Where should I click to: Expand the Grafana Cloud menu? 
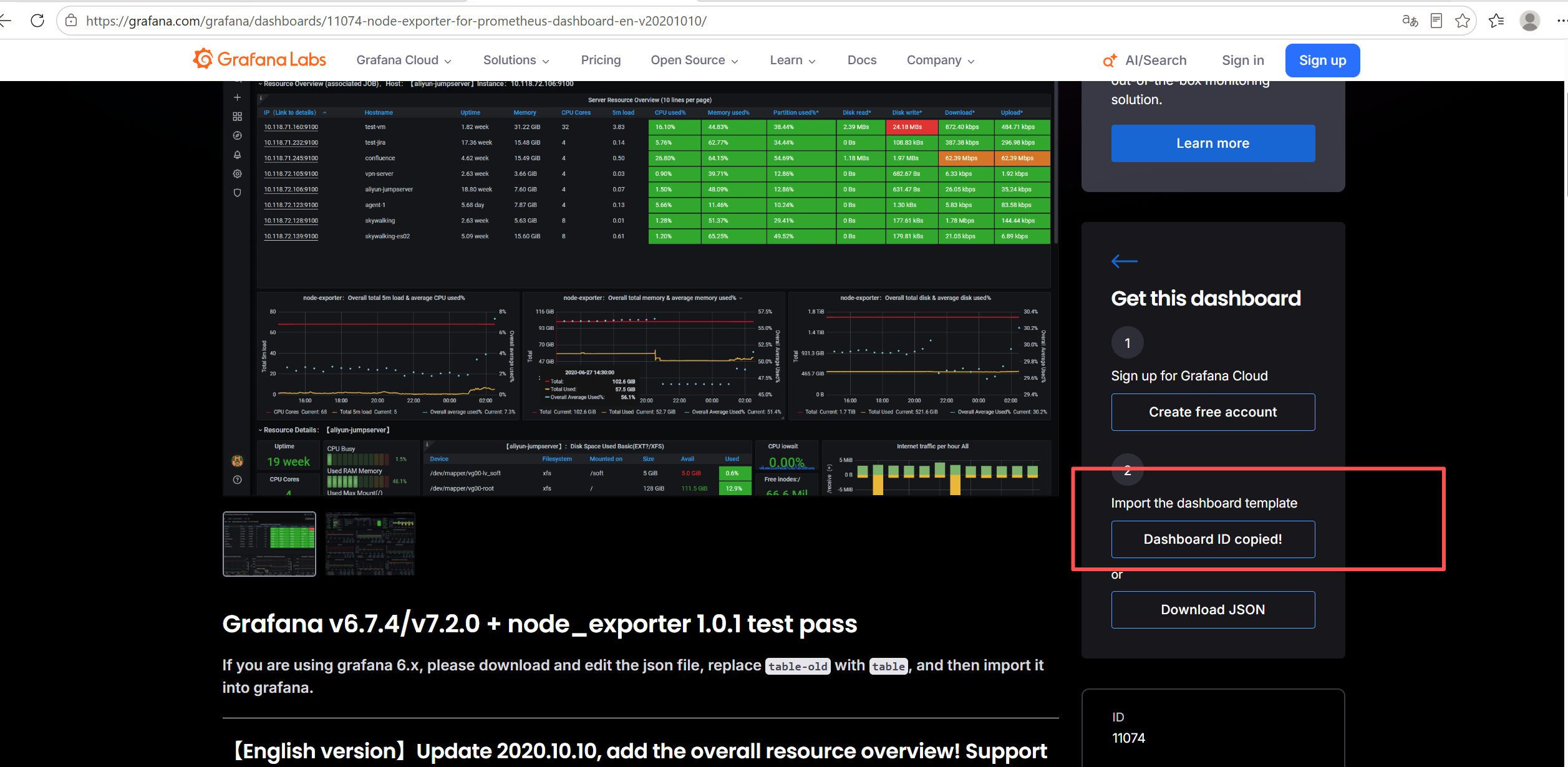(404, 60)
